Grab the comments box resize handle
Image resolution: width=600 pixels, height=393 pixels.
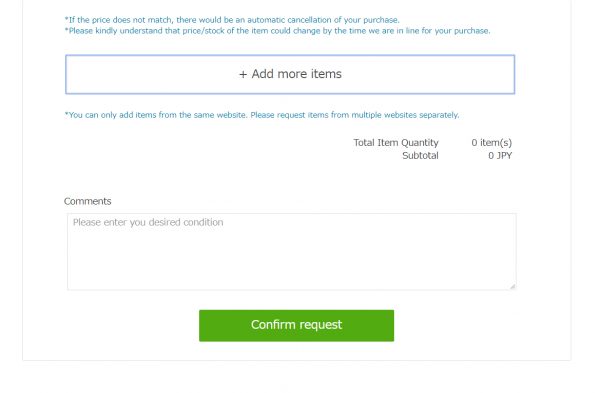click(x=512, y=286)
